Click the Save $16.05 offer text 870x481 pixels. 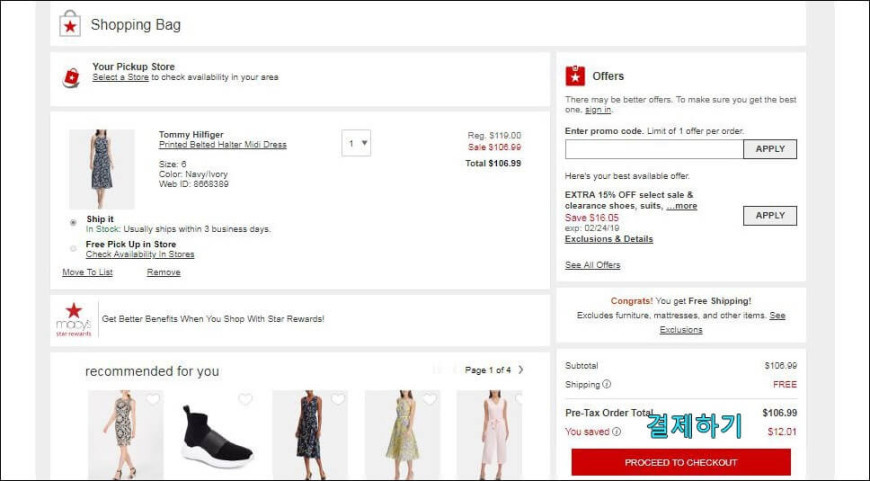[x=591, y=217]
